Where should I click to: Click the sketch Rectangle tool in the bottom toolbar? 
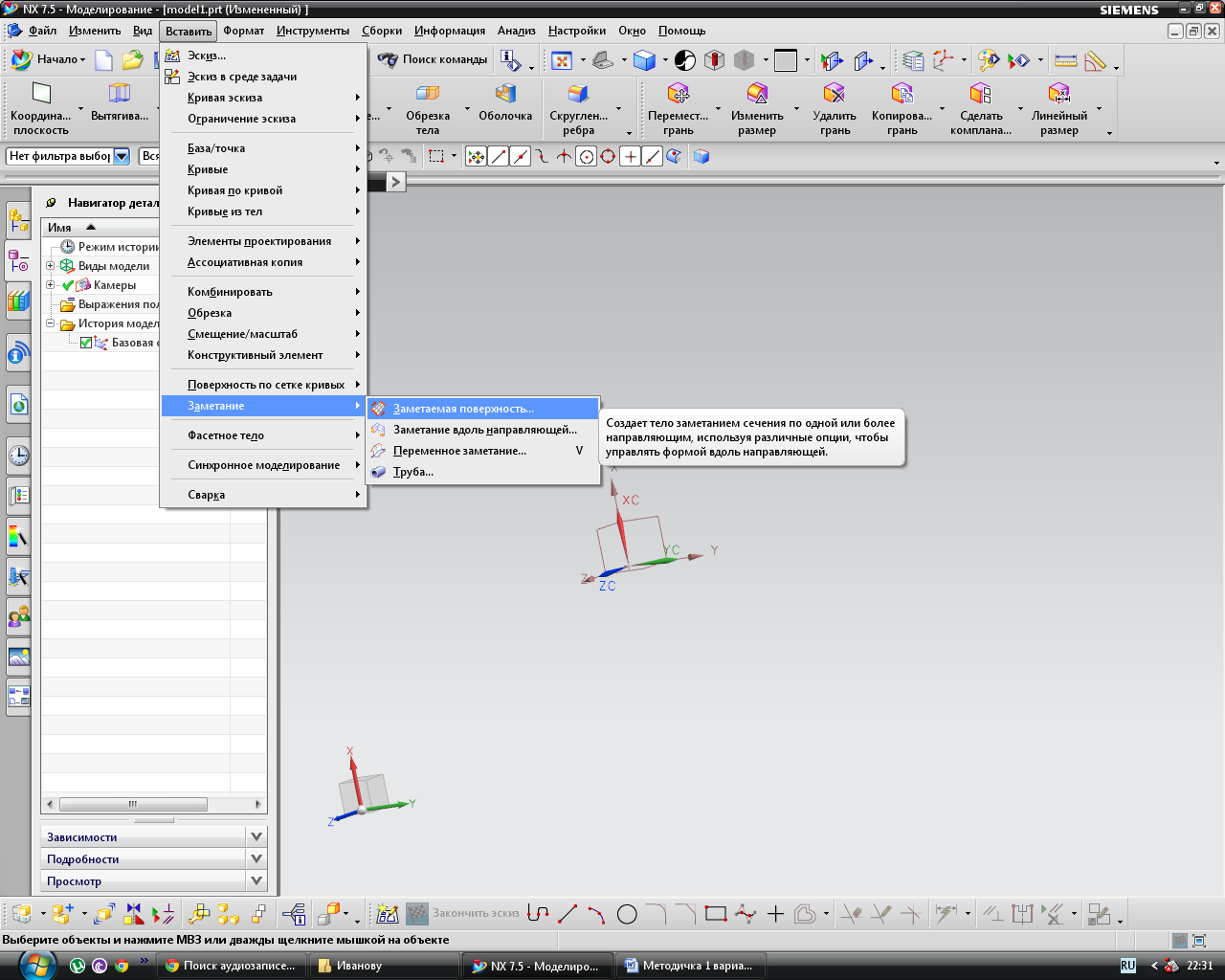pos(716,914)
